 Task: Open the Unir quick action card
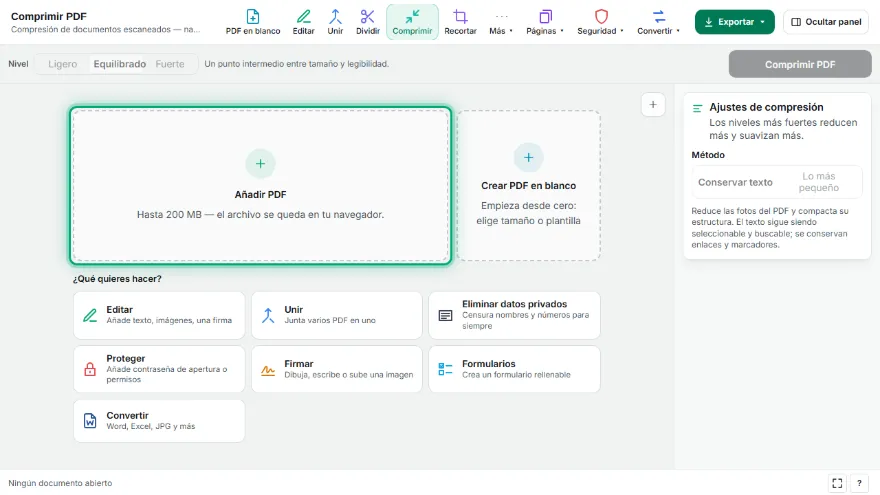pyautogui.click(x=337, y=315)
